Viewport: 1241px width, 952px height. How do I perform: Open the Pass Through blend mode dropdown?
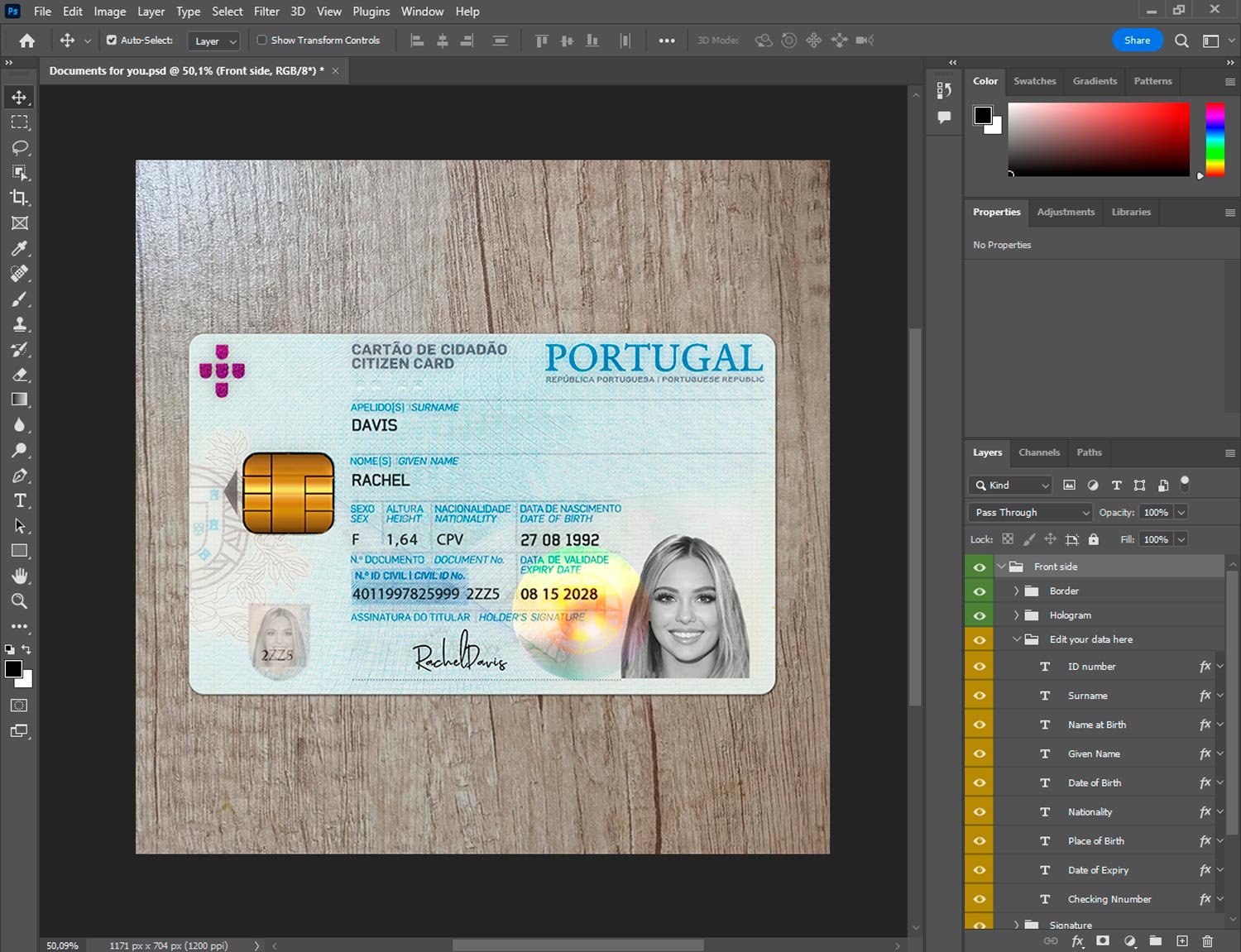pyautogui.click(x=1031, y=513)
